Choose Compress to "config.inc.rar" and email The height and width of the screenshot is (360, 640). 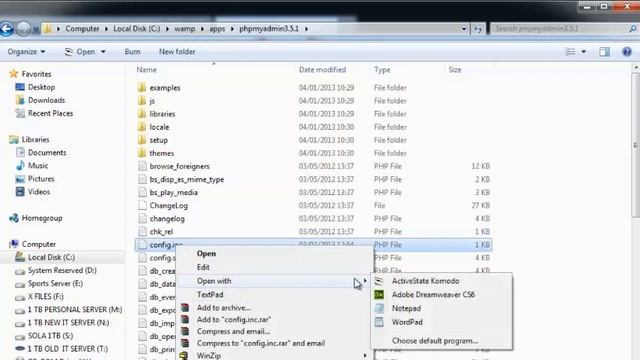point(261,343)
